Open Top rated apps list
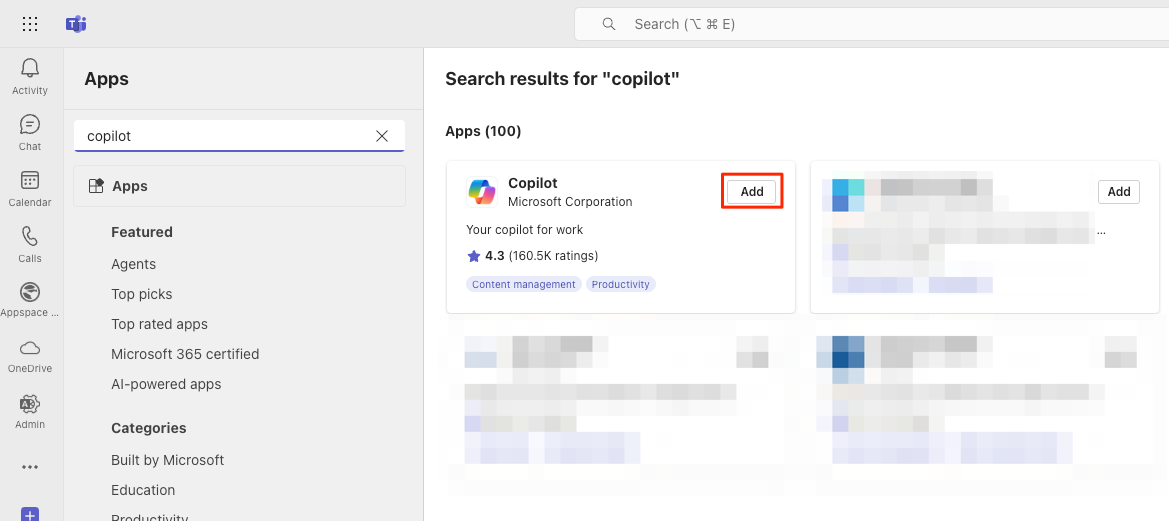Viewport: 1169px width, 521px height. (x=160, y=324)
